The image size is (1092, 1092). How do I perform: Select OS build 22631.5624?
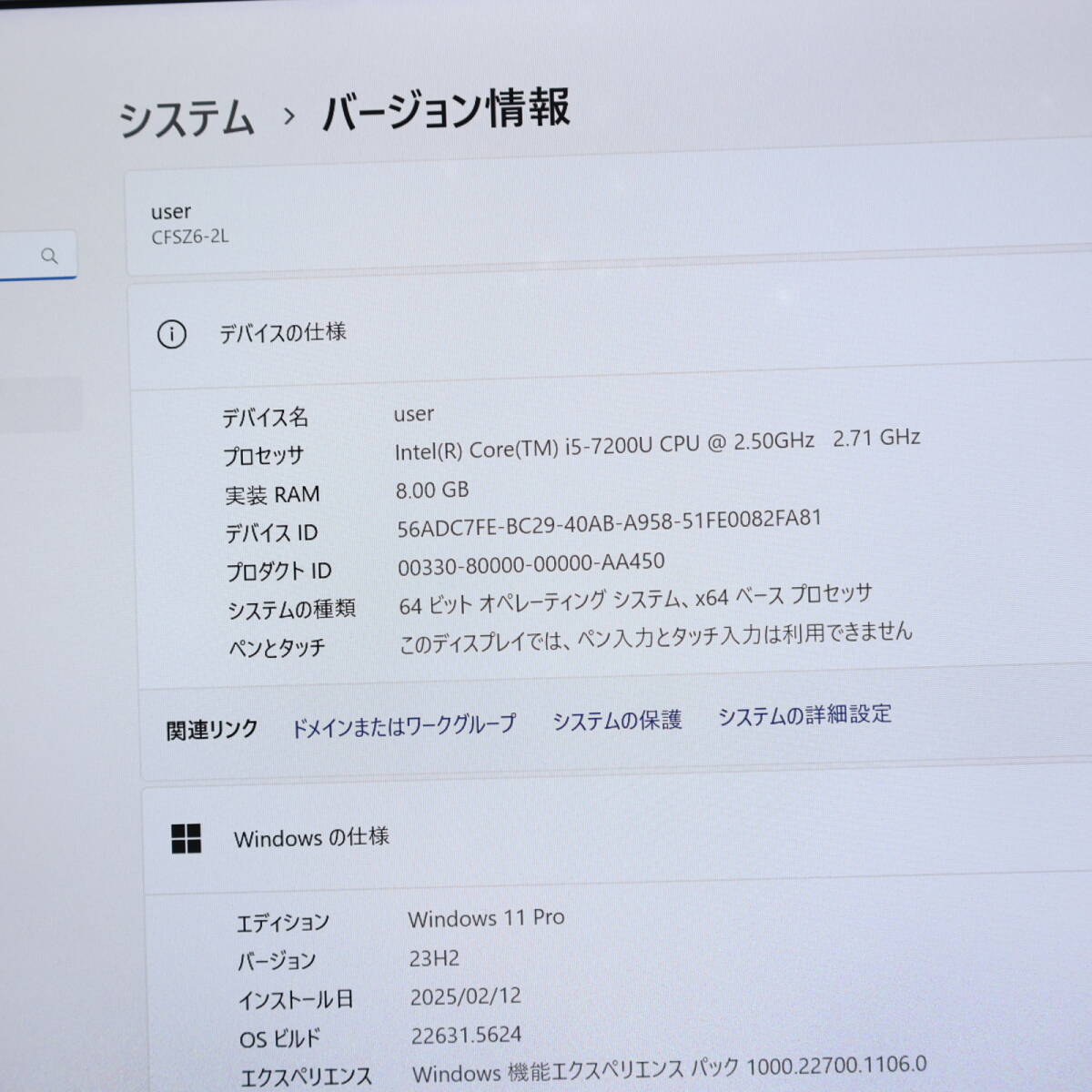pyautogui.click(x=466, y=1036)
